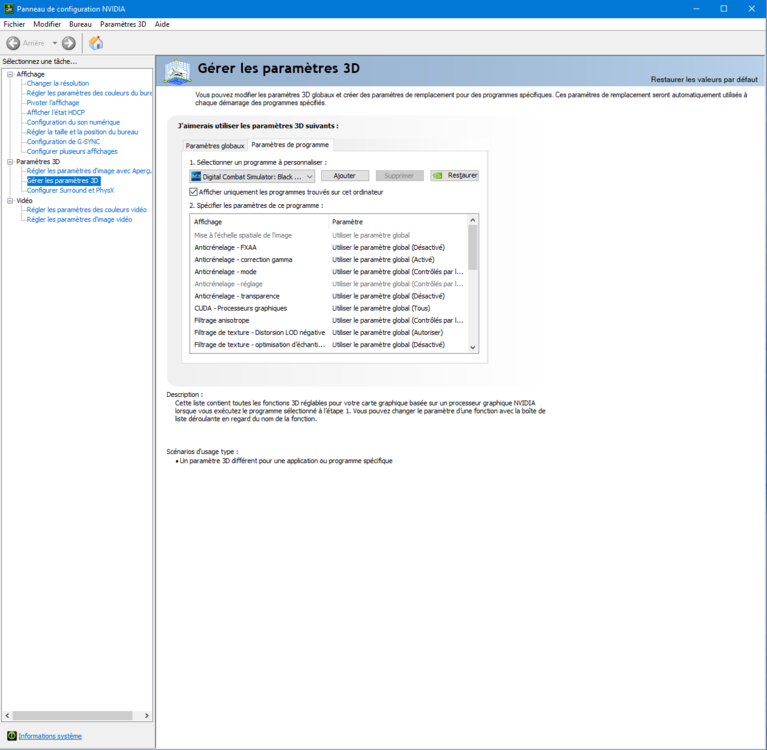Screen dimensions: 767x750
Task: Open 'Régler les paramètres des couleurs vidéo'
Action: pos(87,209)
